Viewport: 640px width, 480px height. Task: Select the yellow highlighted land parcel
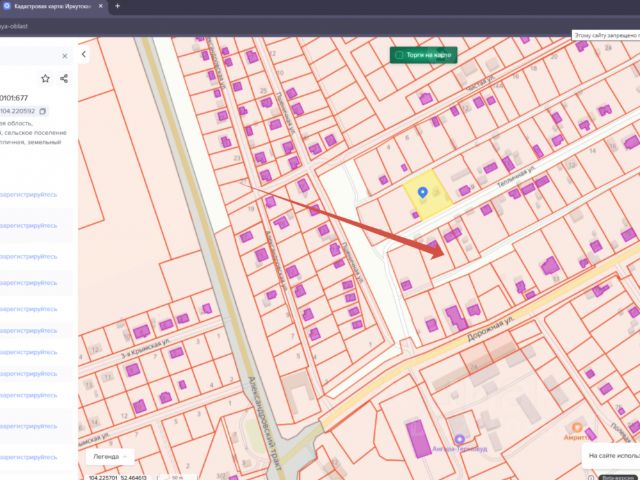click(x=428, y=194)
